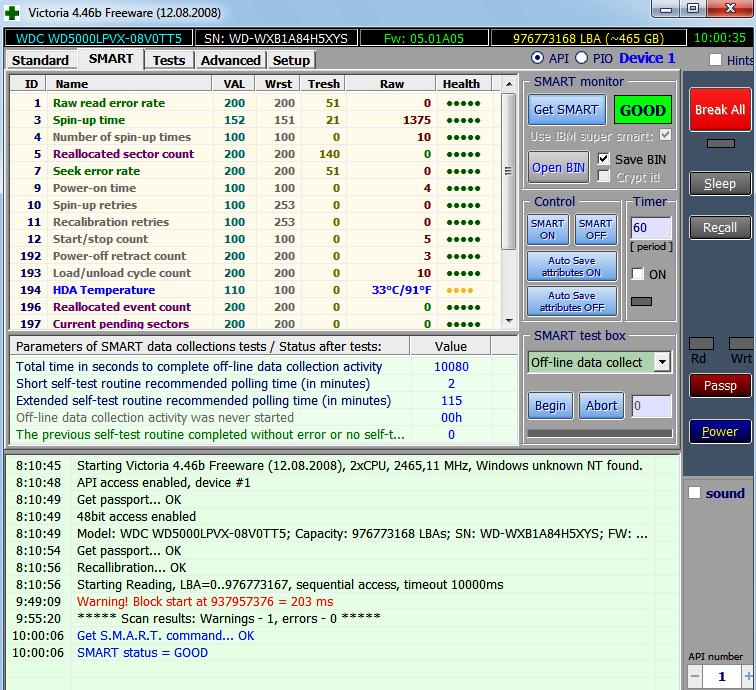This screenshot has width=756, height=690.
Task: Select the HDA Temperature row
Action: pyautogui.click(x=255, y=290)
